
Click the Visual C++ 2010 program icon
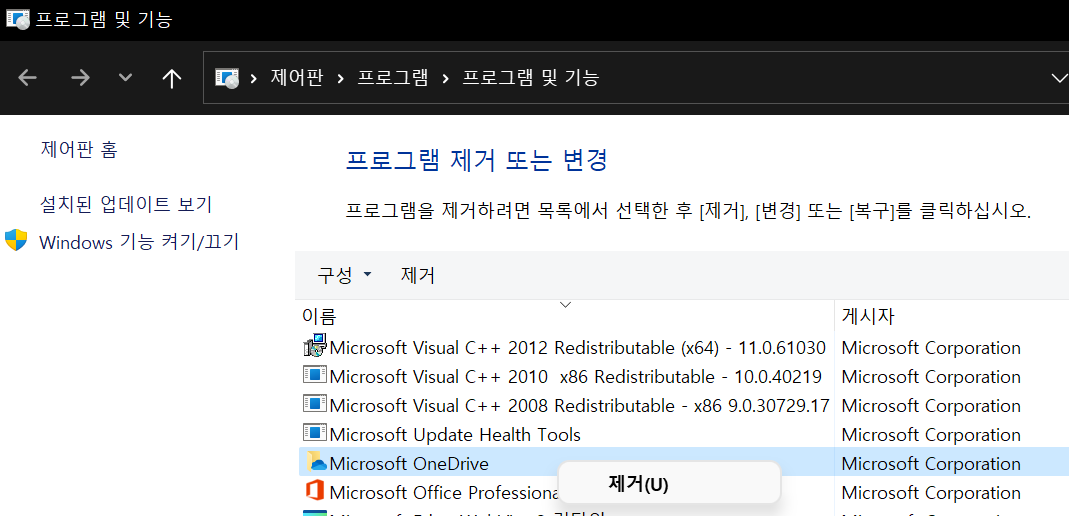click(x=315, y=374)
